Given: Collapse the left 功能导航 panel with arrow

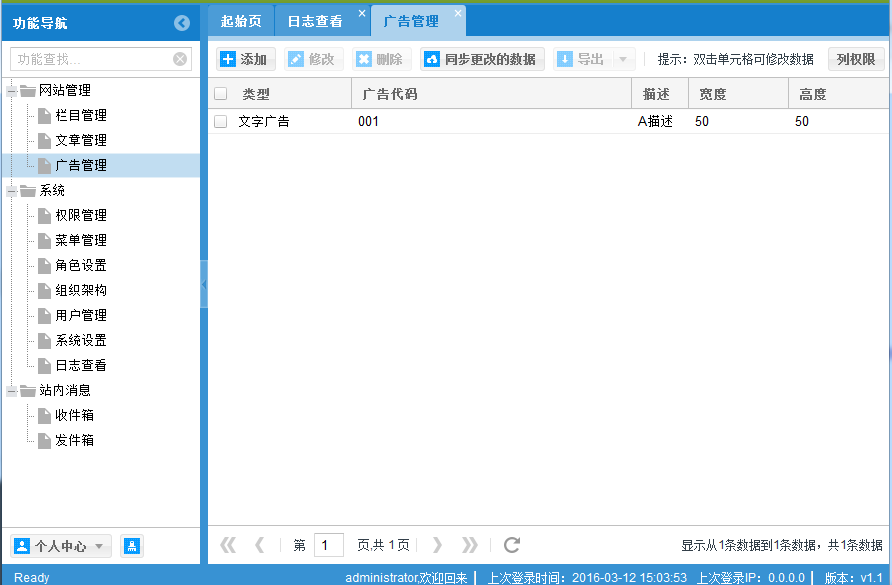Looking at the screenshot, I should 180,22.
